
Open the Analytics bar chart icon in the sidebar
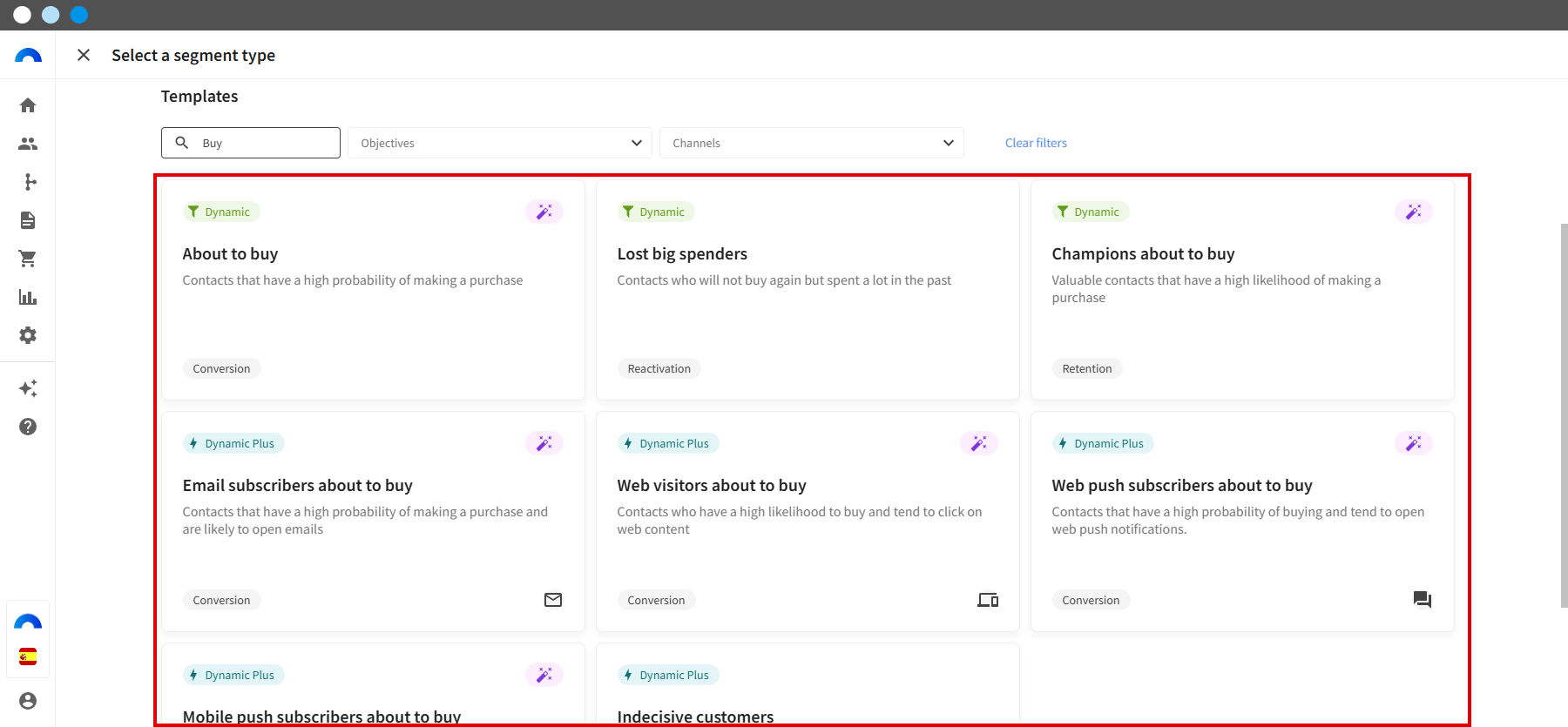[x=28, y=297]
